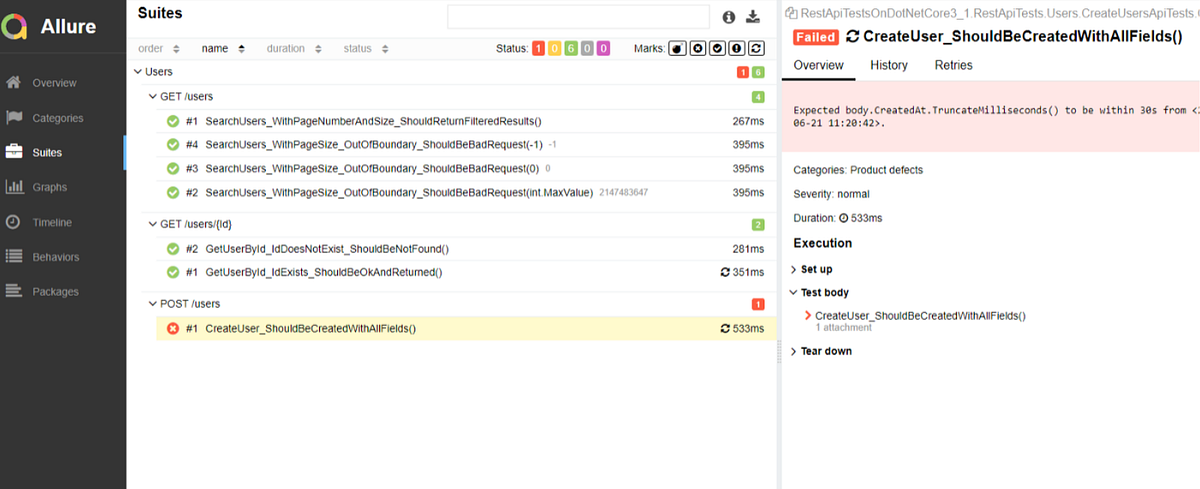Viewport: 1200px width, 489px height.
Task: Click the red error message box
Action: (991, 116)
